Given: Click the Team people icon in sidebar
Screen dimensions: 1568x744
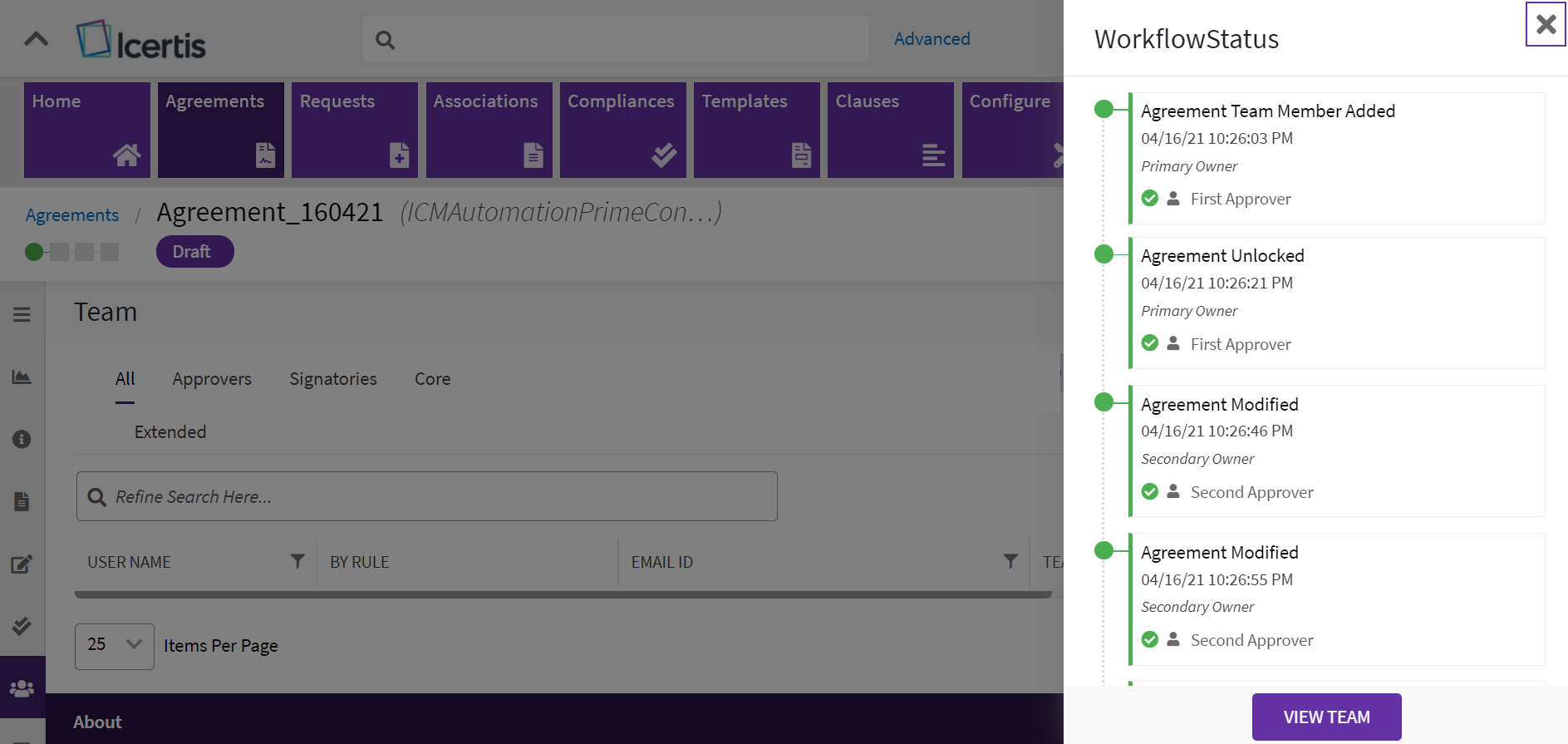Looking at the screenshot, I should [x=22, y=688].
